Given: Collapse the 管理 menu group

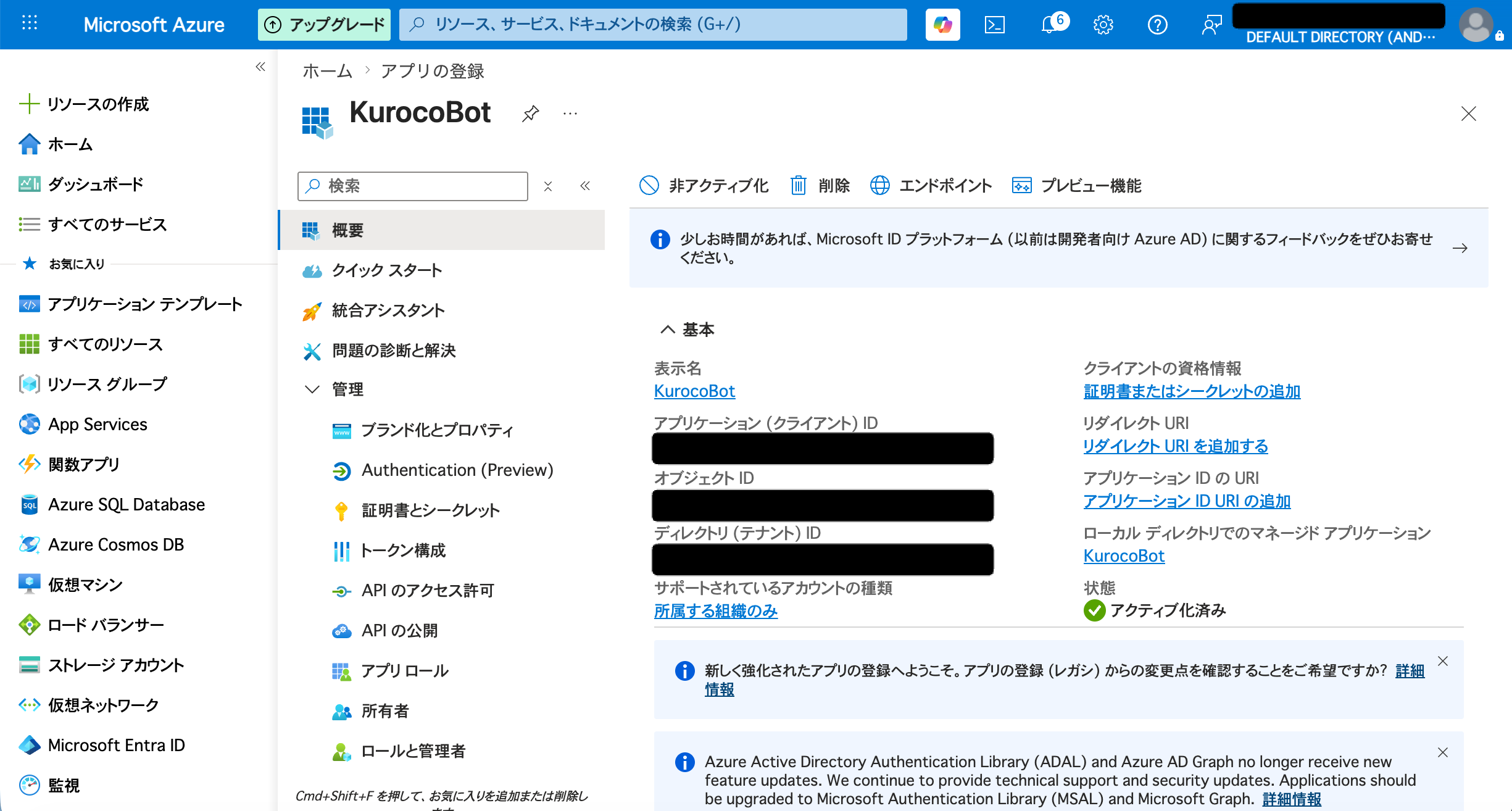Looking at the screenshot, I should [312, 389].
